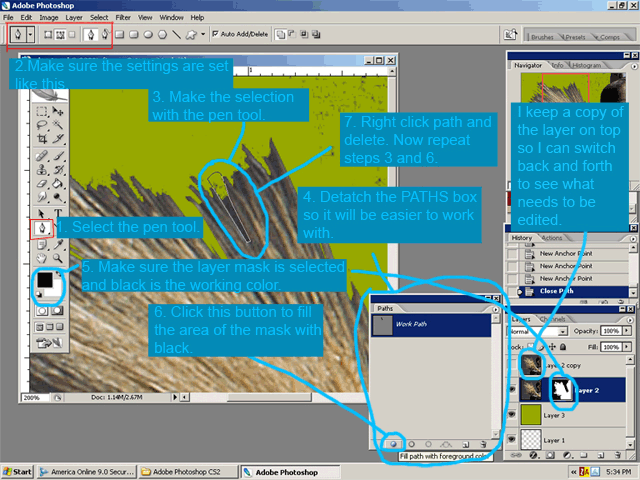Select the History Brush tool

tap(58, 170)
